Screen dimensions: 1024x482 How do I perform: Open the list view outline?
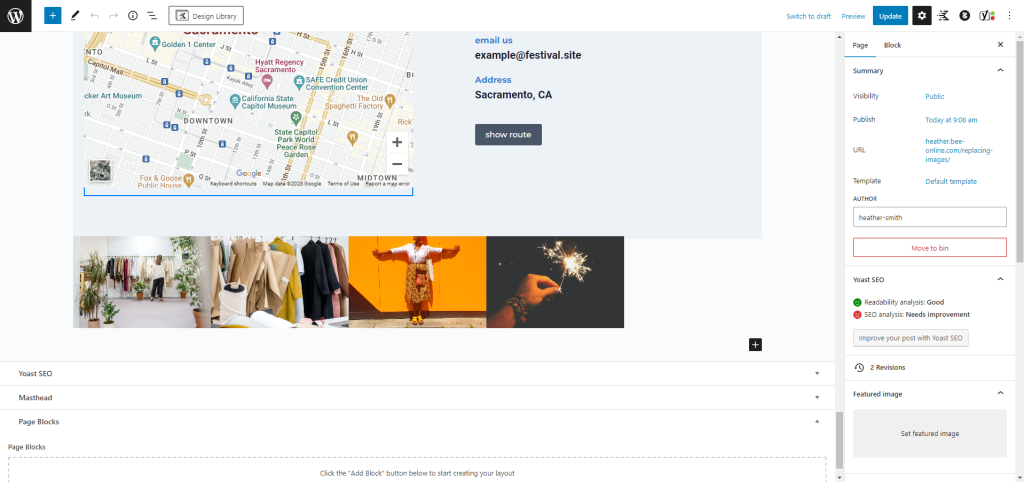(152, 16)
